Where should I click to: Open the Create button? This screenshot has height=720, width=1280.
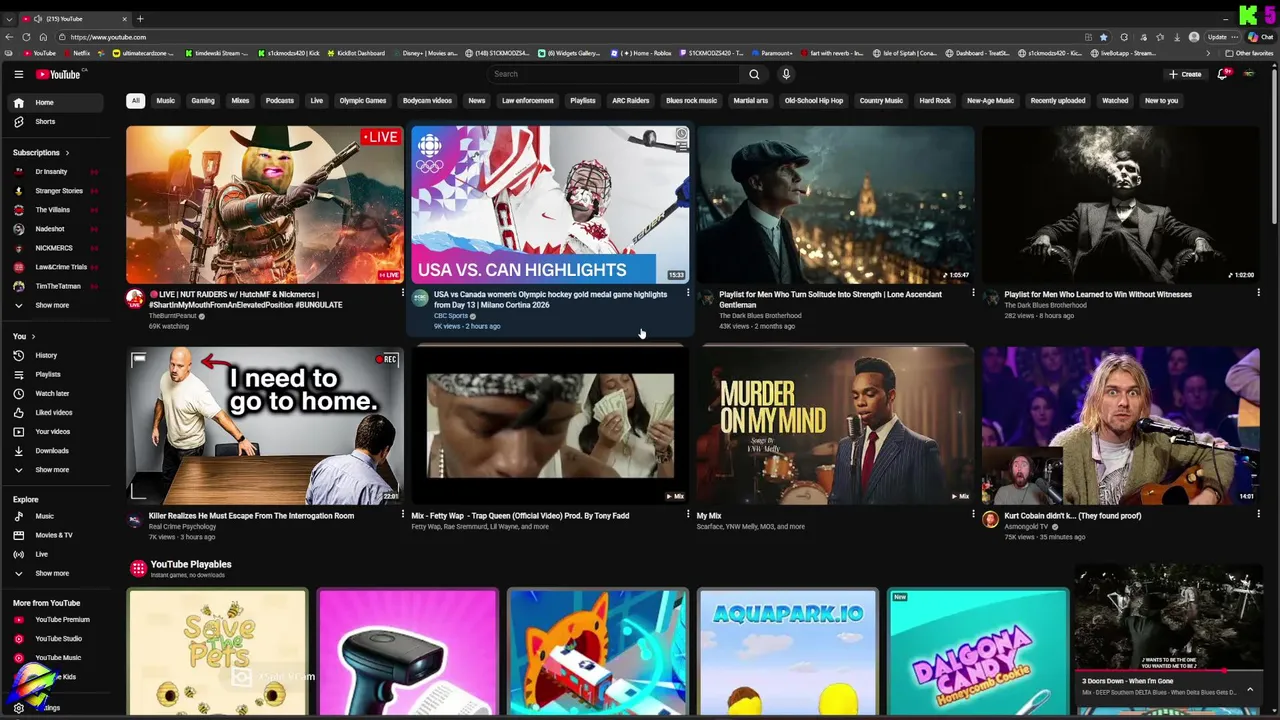click(x=1185, y=74)
